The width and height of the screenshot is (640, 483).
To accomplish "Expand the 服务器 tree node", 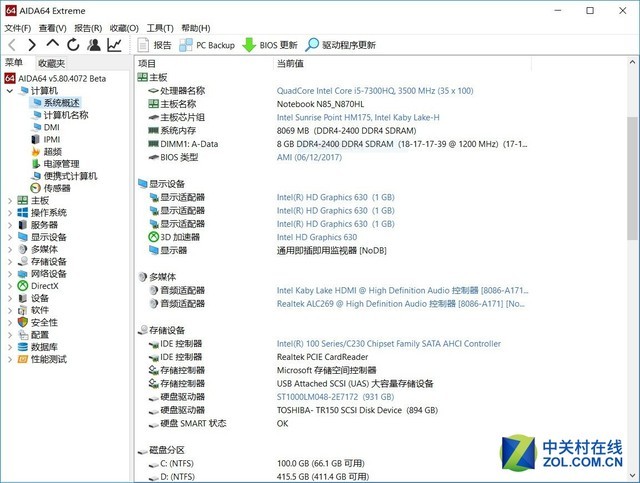I will 10,225.
